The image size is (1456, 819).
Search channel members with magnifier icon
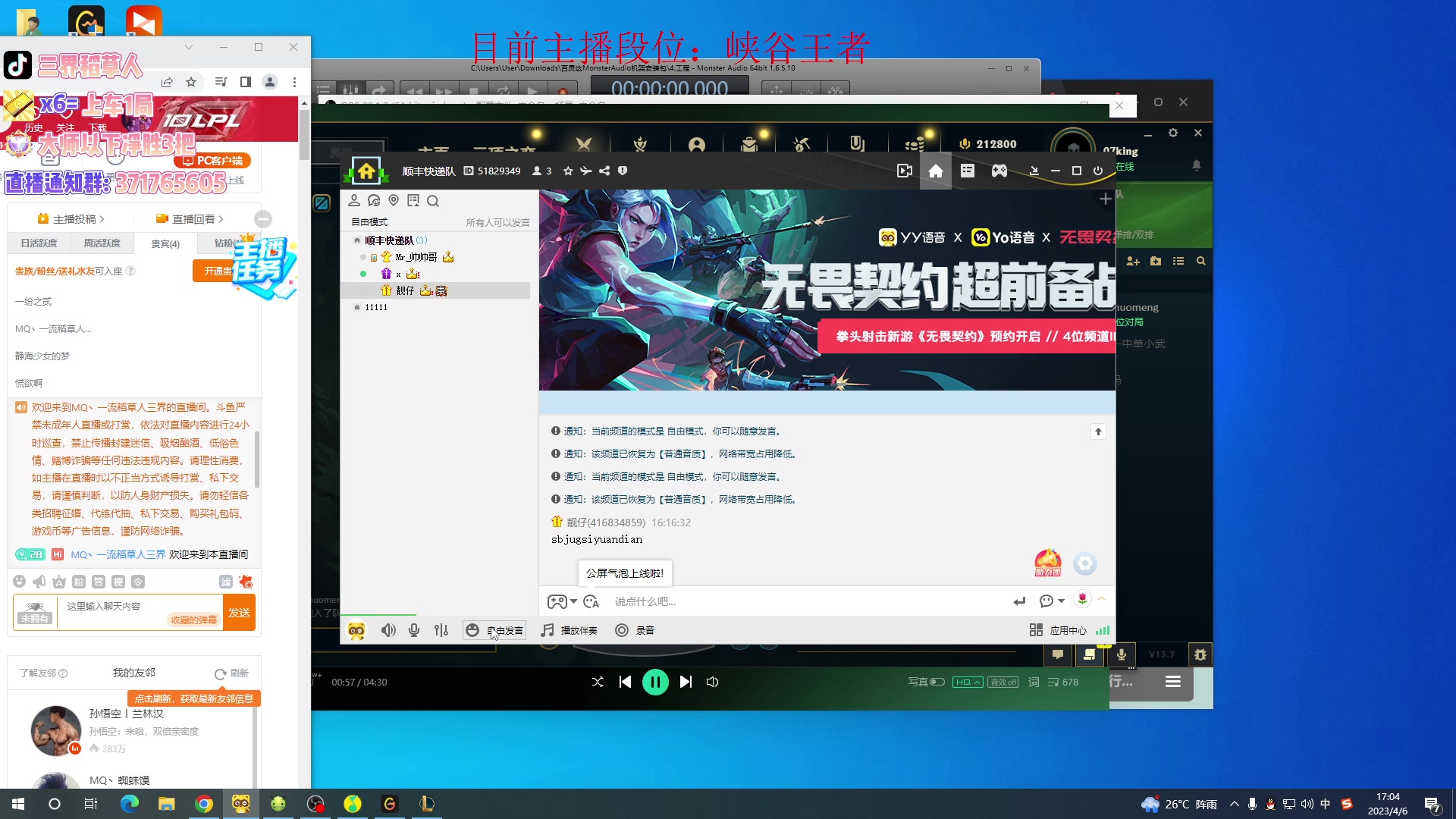[x=433, y=201]
